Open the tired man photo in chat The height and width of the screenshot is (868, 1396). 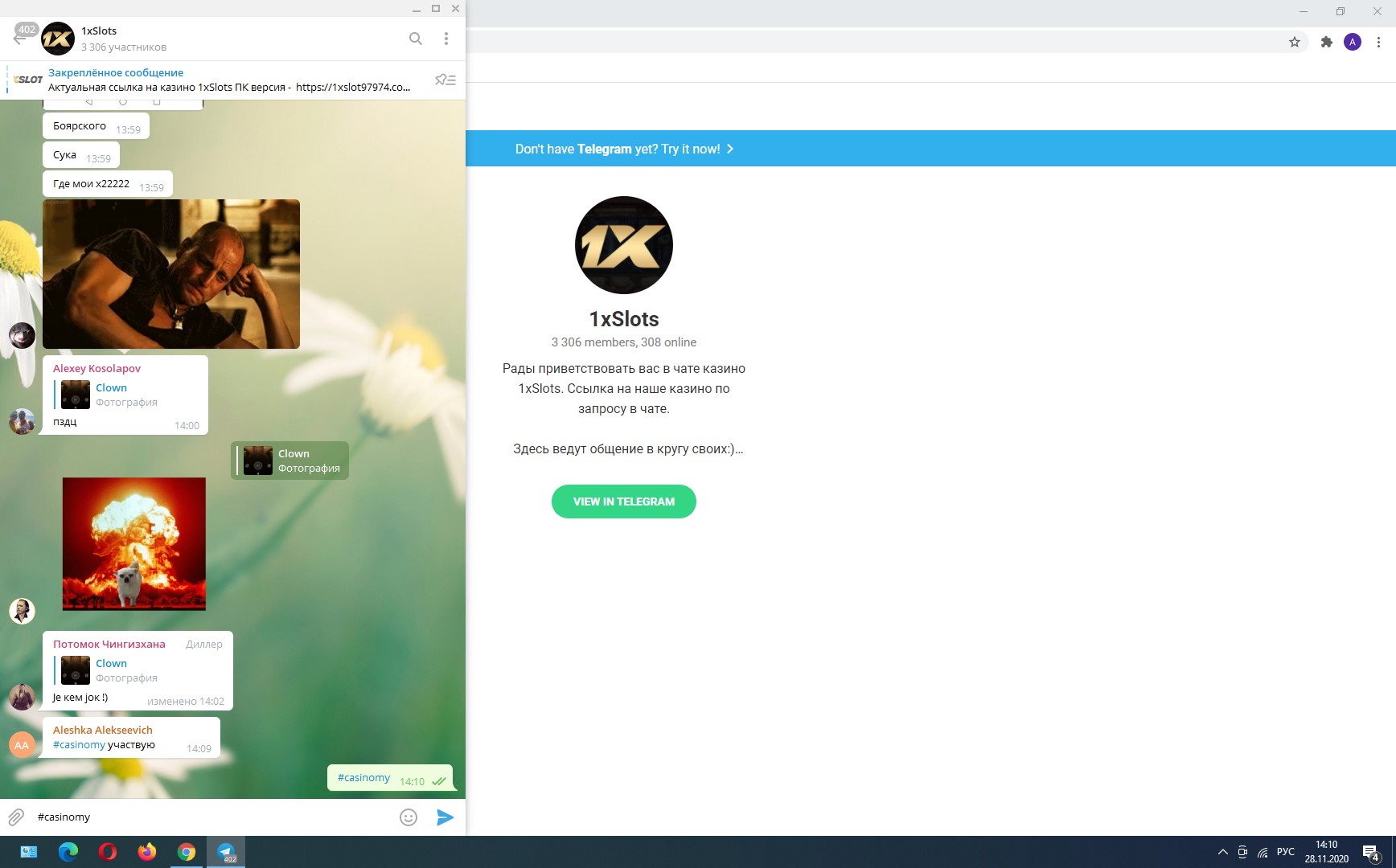pyautogui.click(x=171, y=274)
